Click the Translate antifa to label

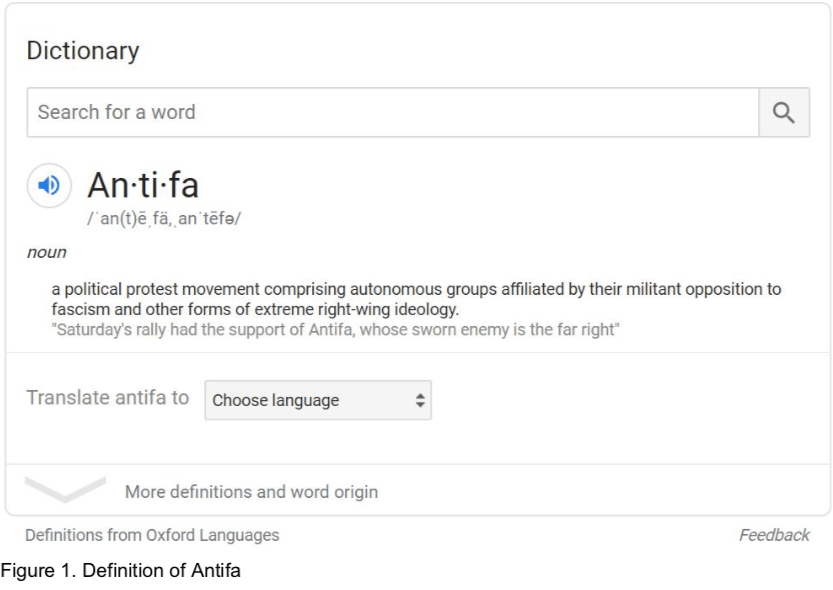pyautogui.click(x=107, y=398)
